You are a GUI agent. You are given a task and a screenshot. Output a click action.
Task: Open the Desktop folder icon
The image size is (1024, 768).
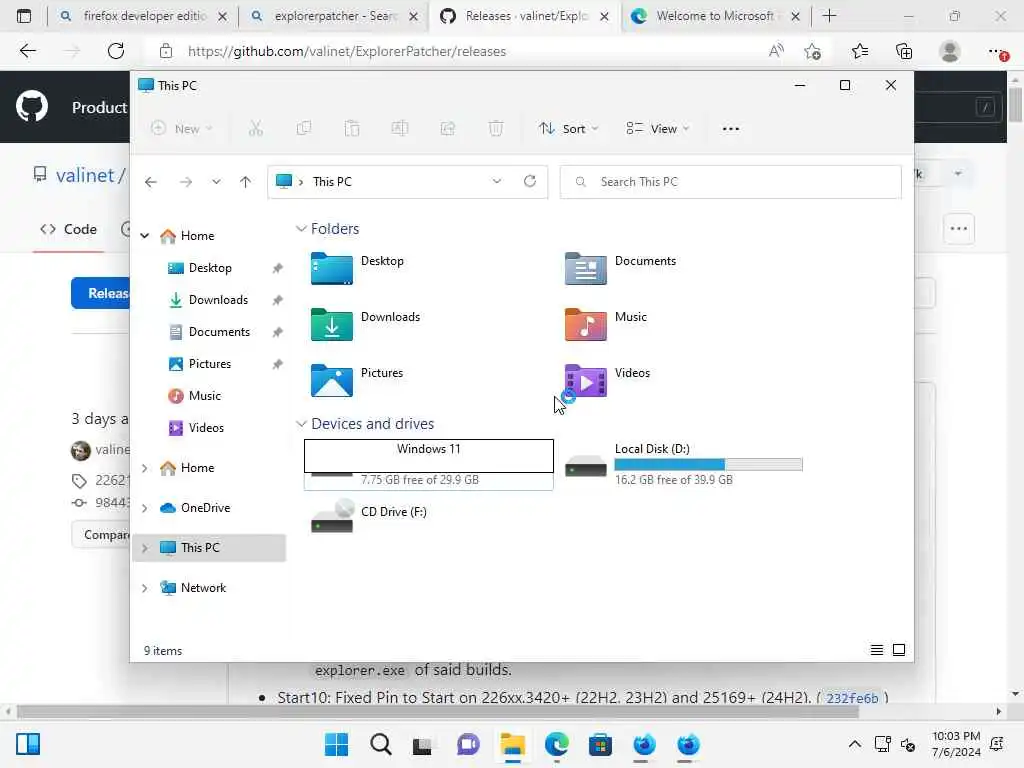point(332,268)
